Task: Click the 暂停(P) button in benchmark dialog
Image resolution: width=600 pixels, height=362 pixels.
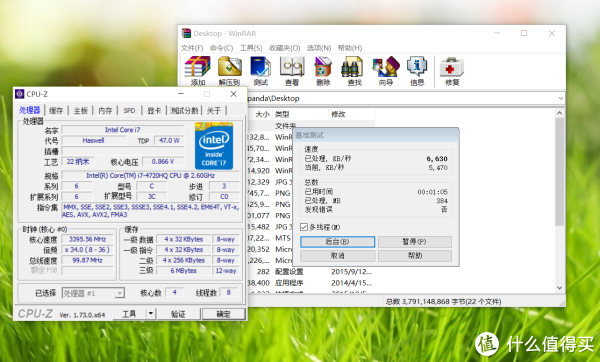Action: (x=415, y=242)
